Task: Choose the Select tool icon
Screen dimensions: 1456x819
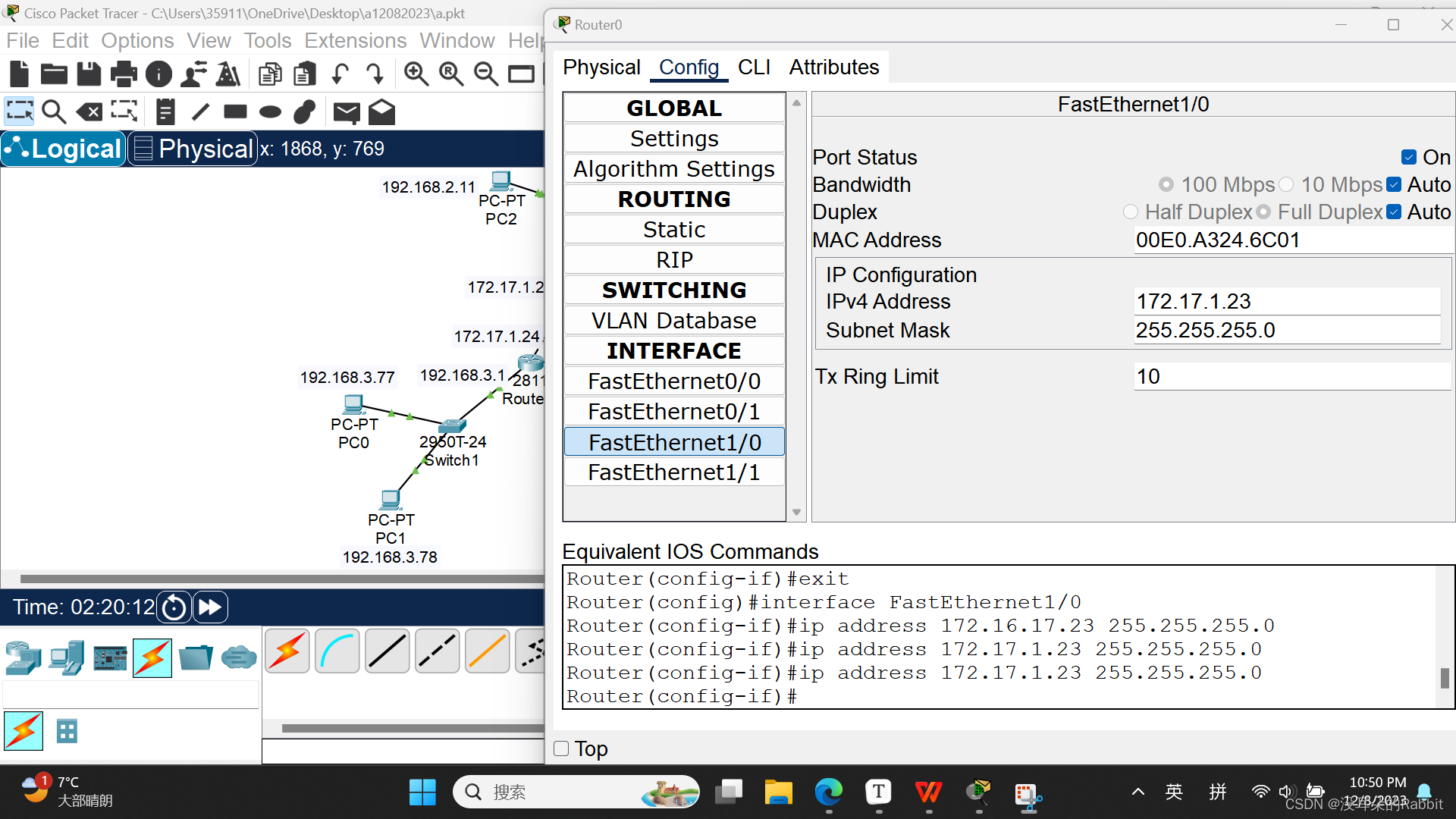Action: [x=19, y=111]
